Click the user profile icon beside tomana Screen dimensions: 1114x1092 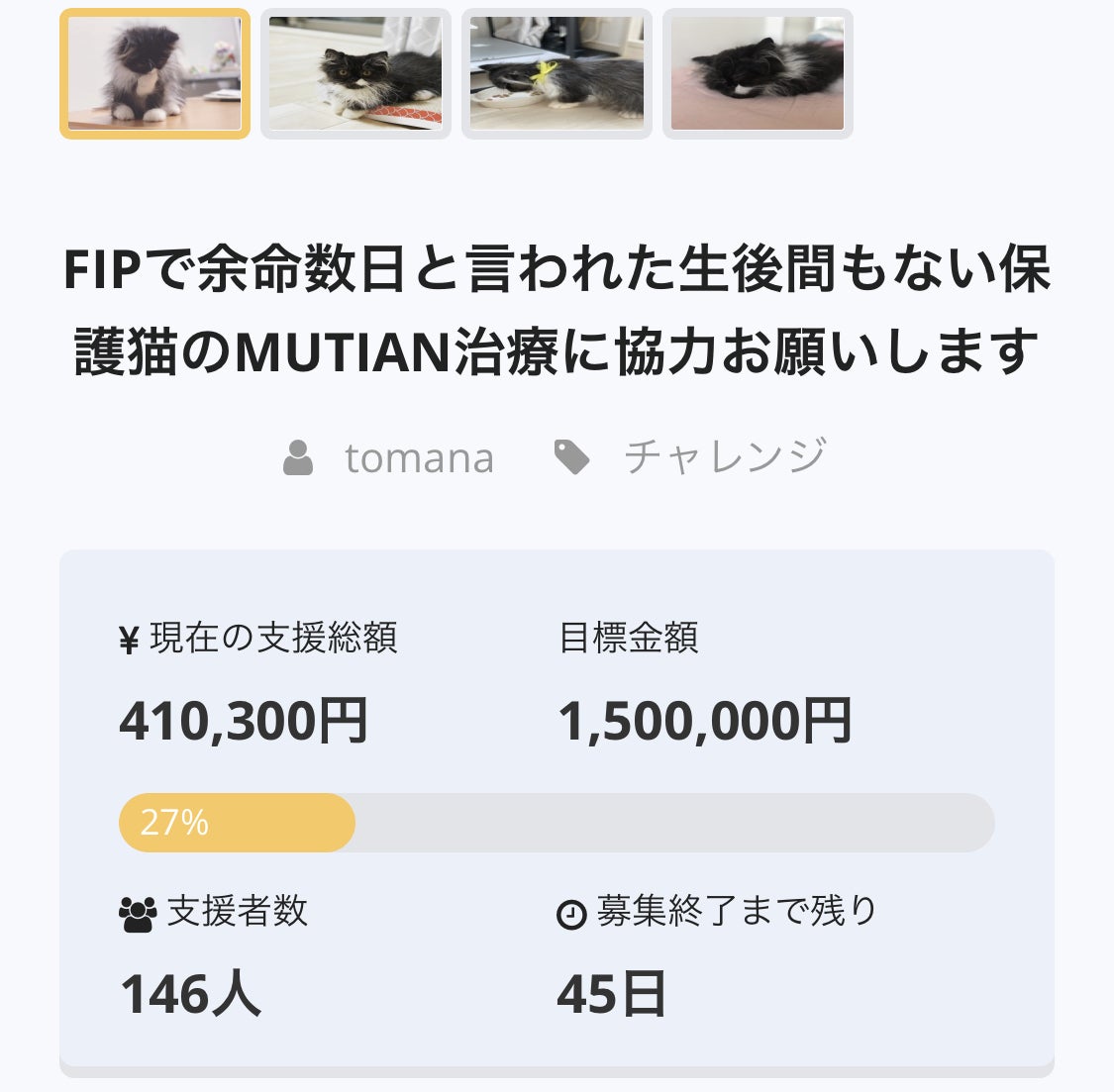298,457
